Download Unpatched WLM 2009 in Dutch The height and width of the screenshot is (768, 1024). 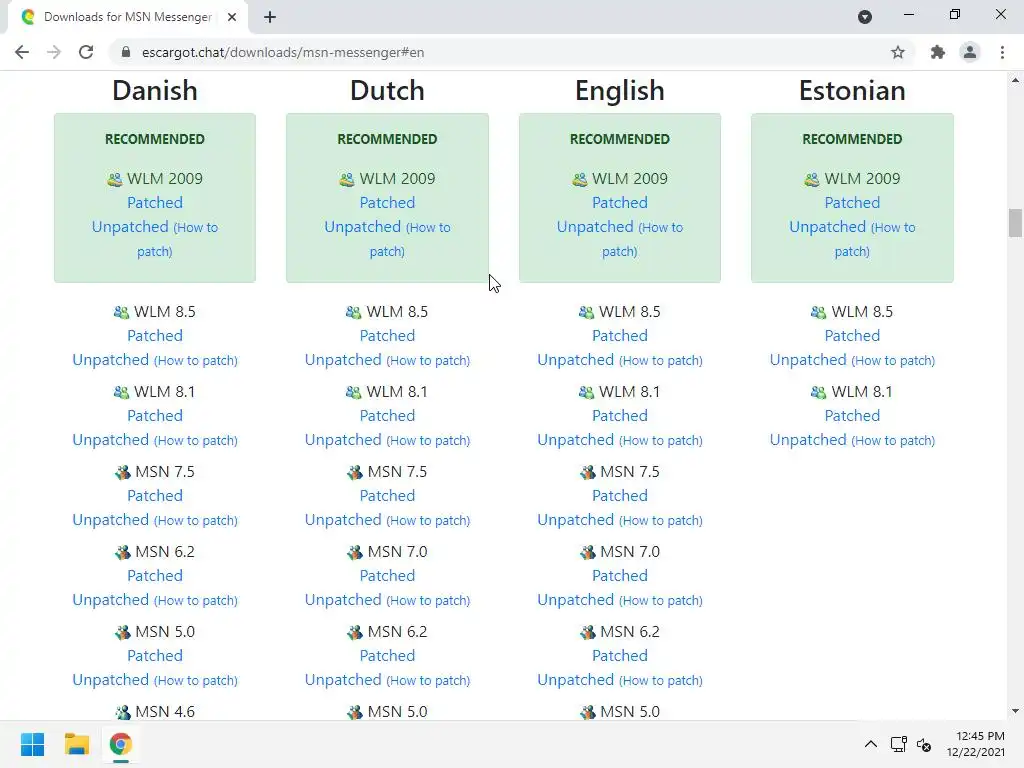click(x=362, y=227)
